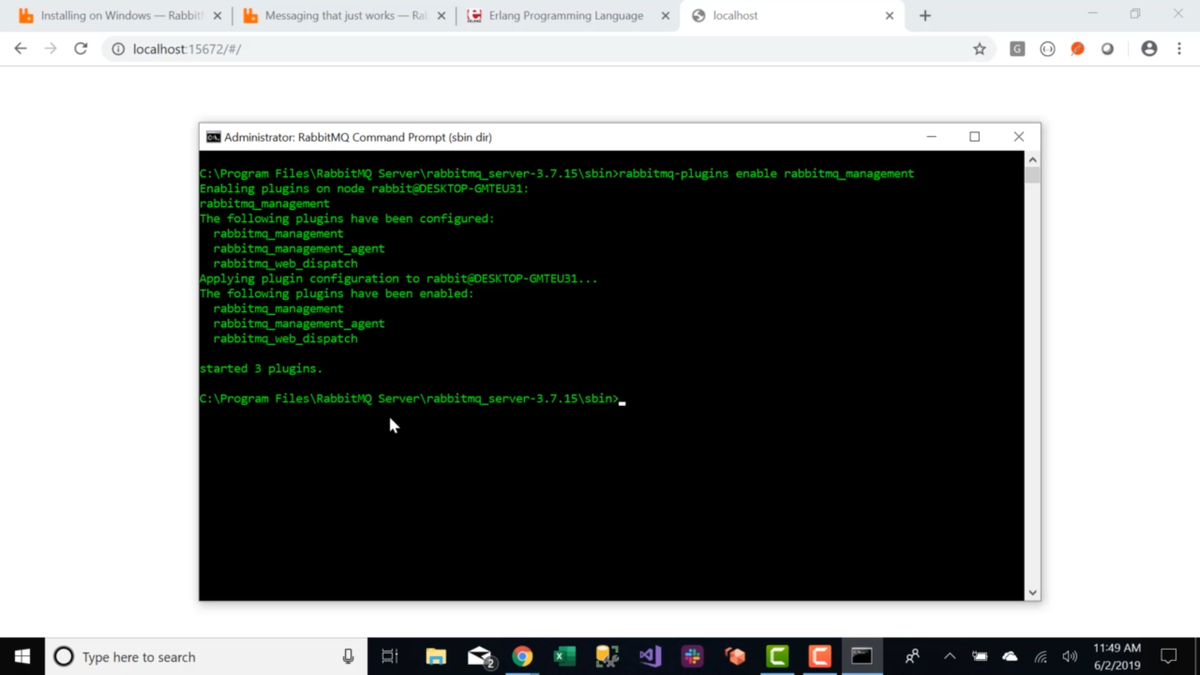Open the database tools icon on taskbar
Image resolution: width=1200 pixels, height=675 pixels.
click(x=607, y=657)
